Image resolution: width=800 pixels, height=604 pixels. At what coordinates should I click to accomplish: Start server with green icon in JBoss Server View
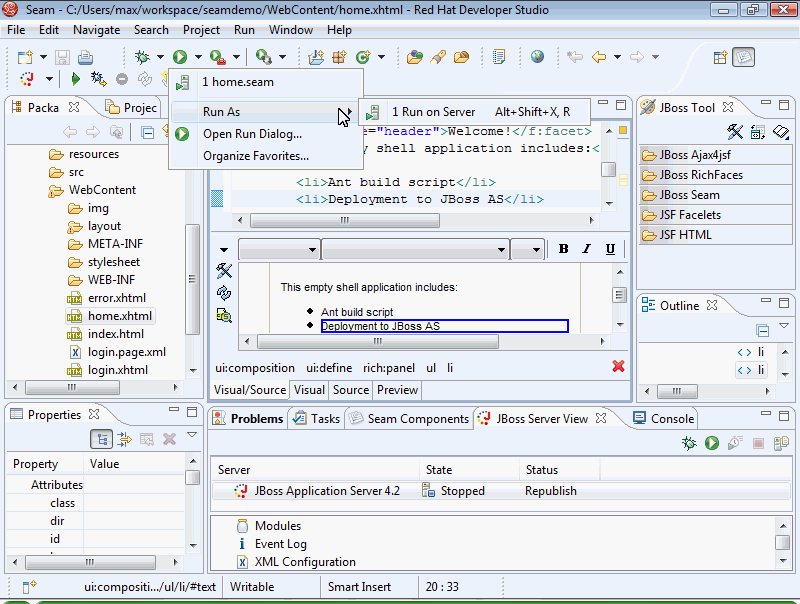(712, 443)
